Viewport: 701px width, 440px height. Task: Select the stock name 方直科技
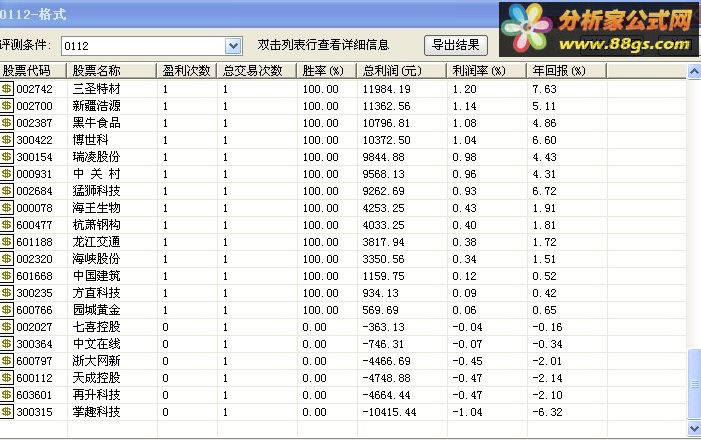pos(97,292)
